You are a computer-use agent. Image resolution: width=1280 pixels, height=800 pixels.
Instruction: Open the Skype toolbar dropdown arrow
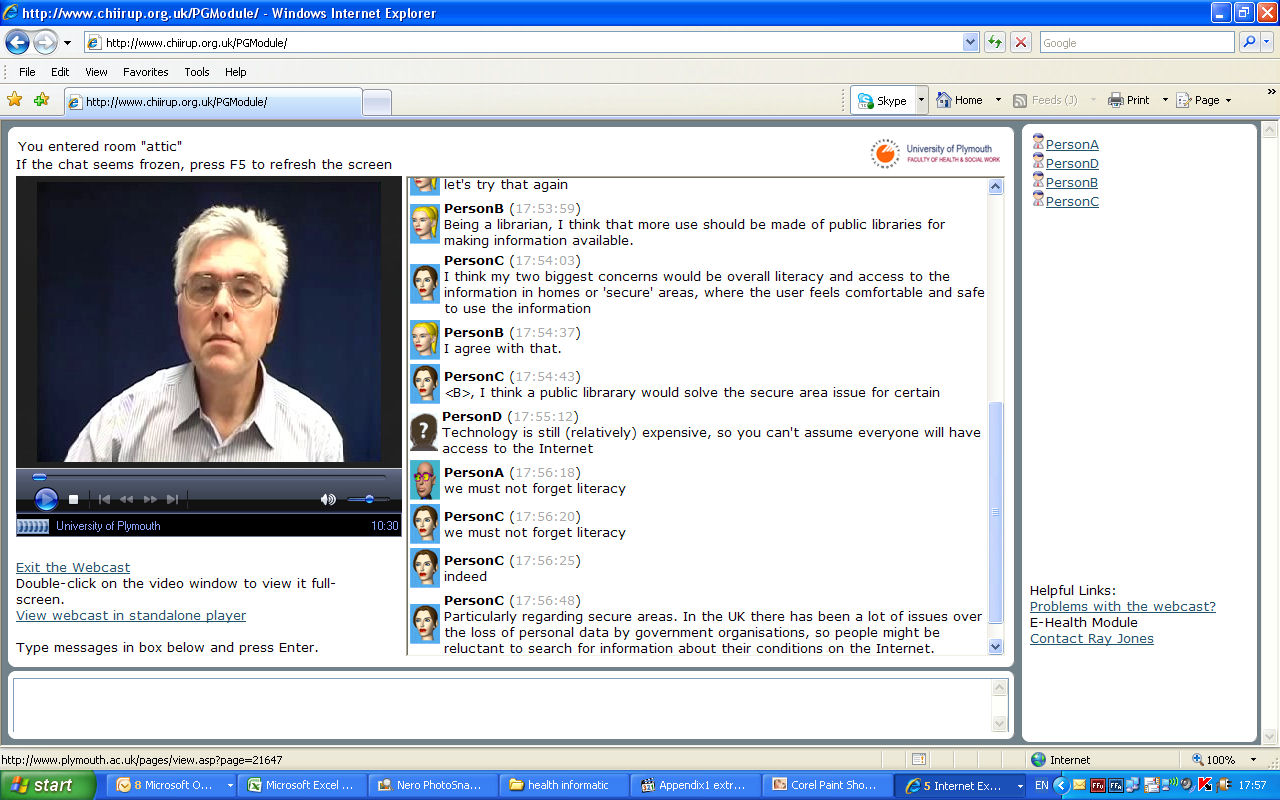[921, 100]
